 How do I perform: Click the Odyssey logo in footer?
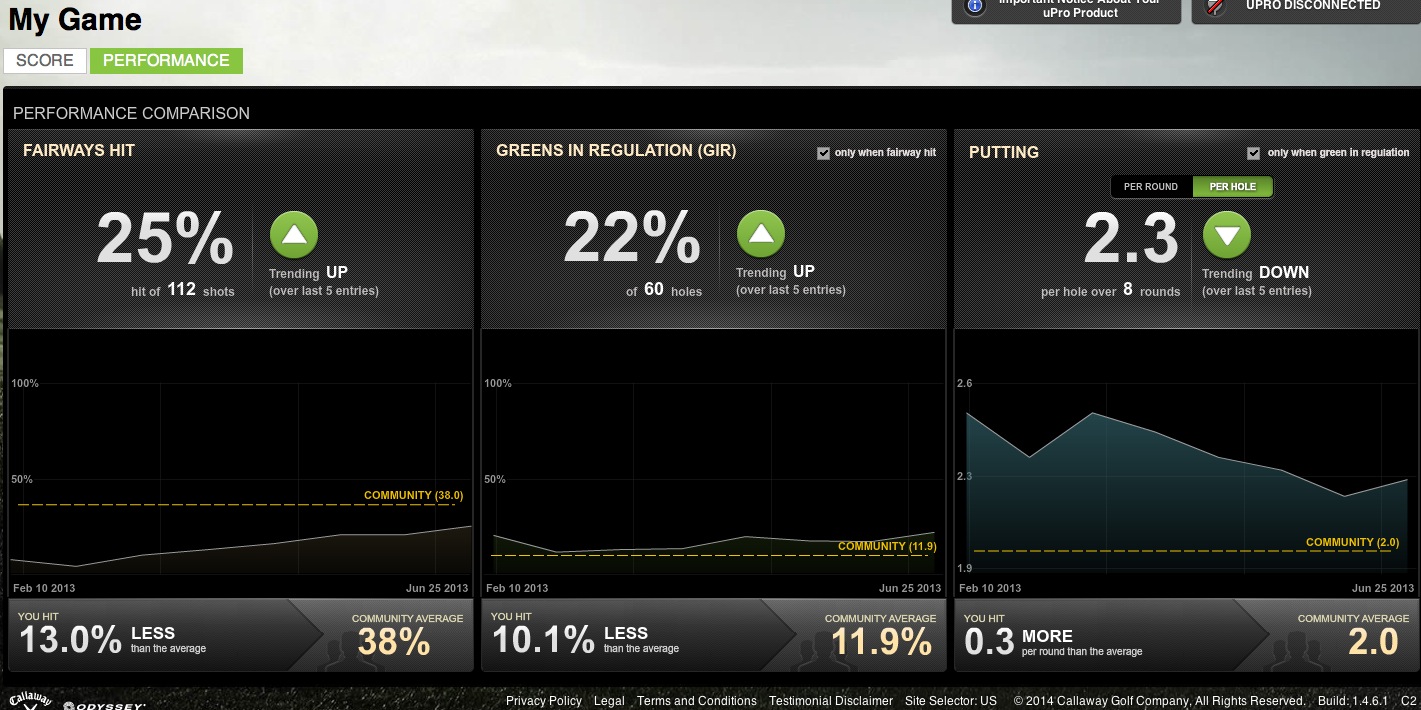[104, 704]
